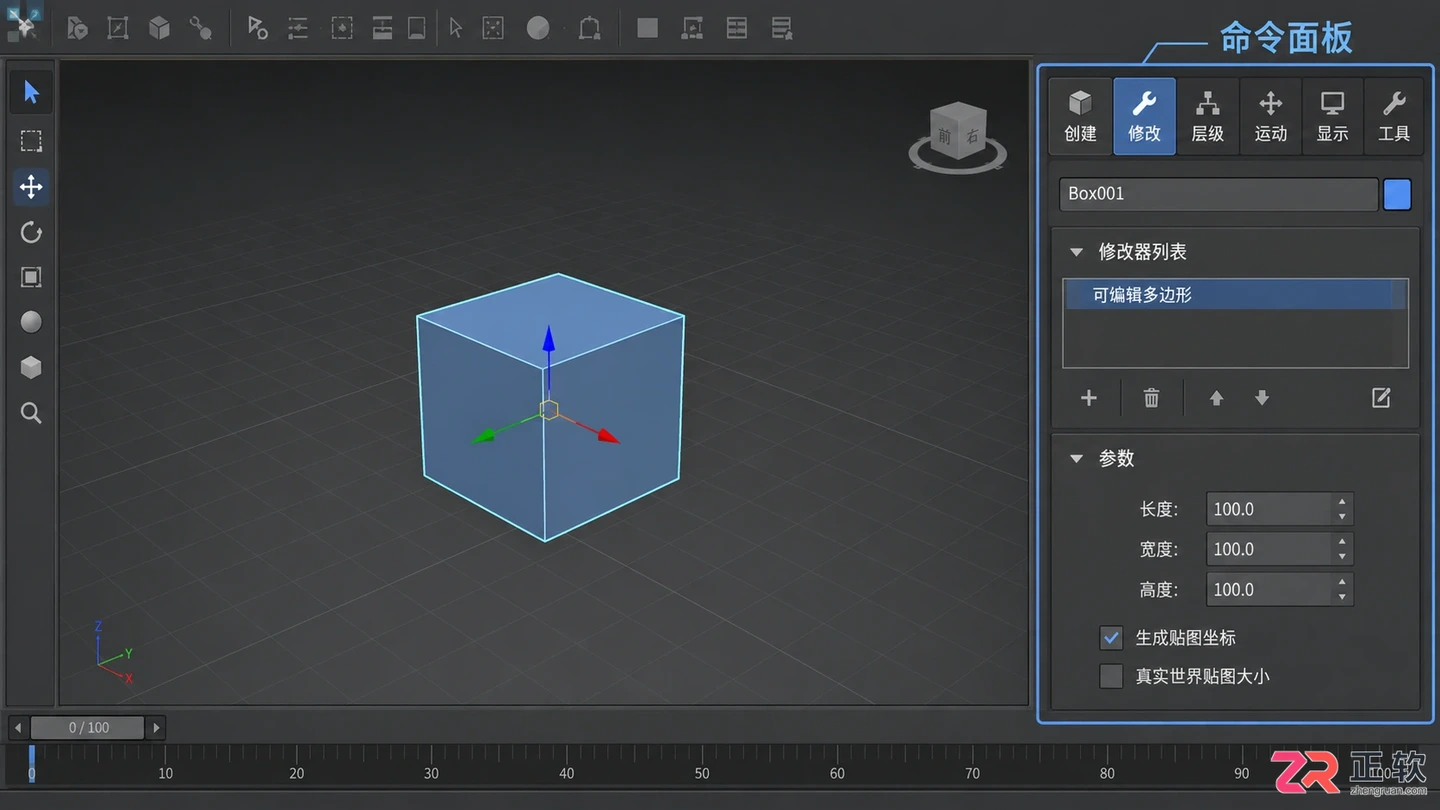Click the 右 face of the view cube
Image resolution: width=1440 pixels, height=810 pixels.
(x=973, y=137)
